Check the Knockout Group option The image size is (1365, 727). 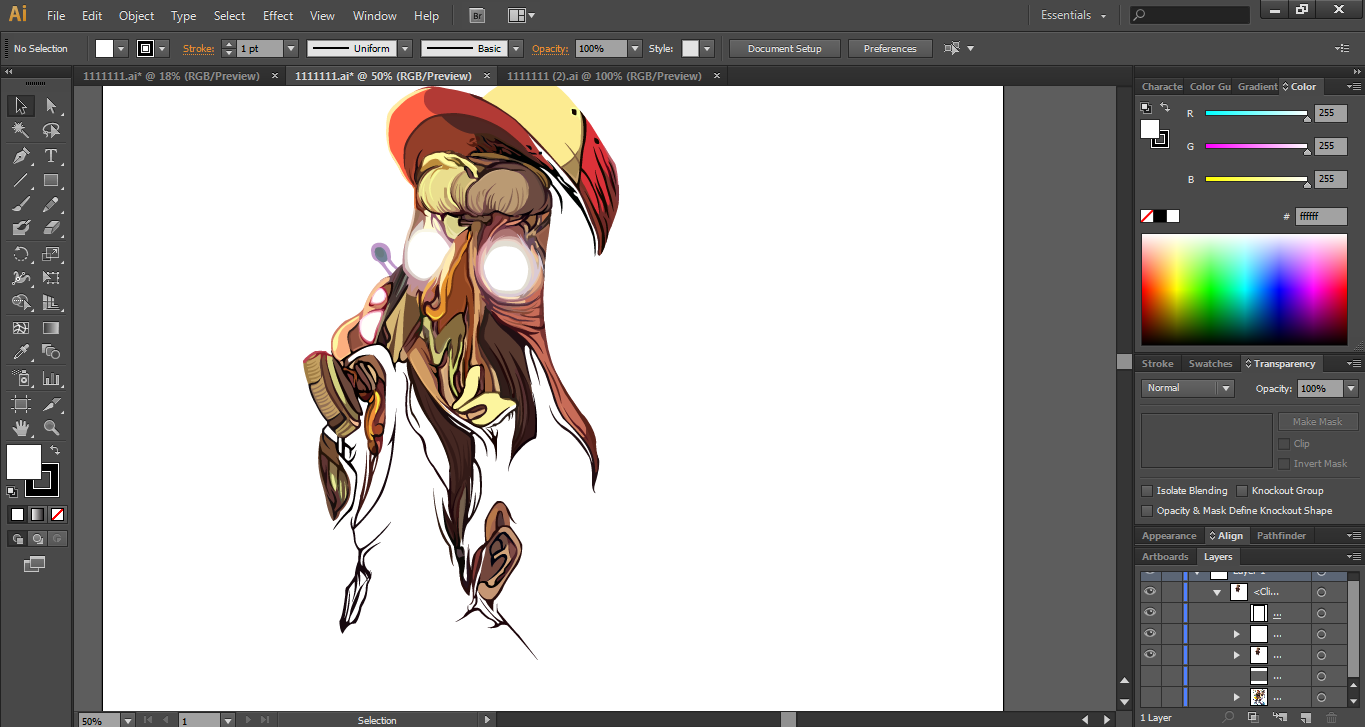coord(1242,491)
